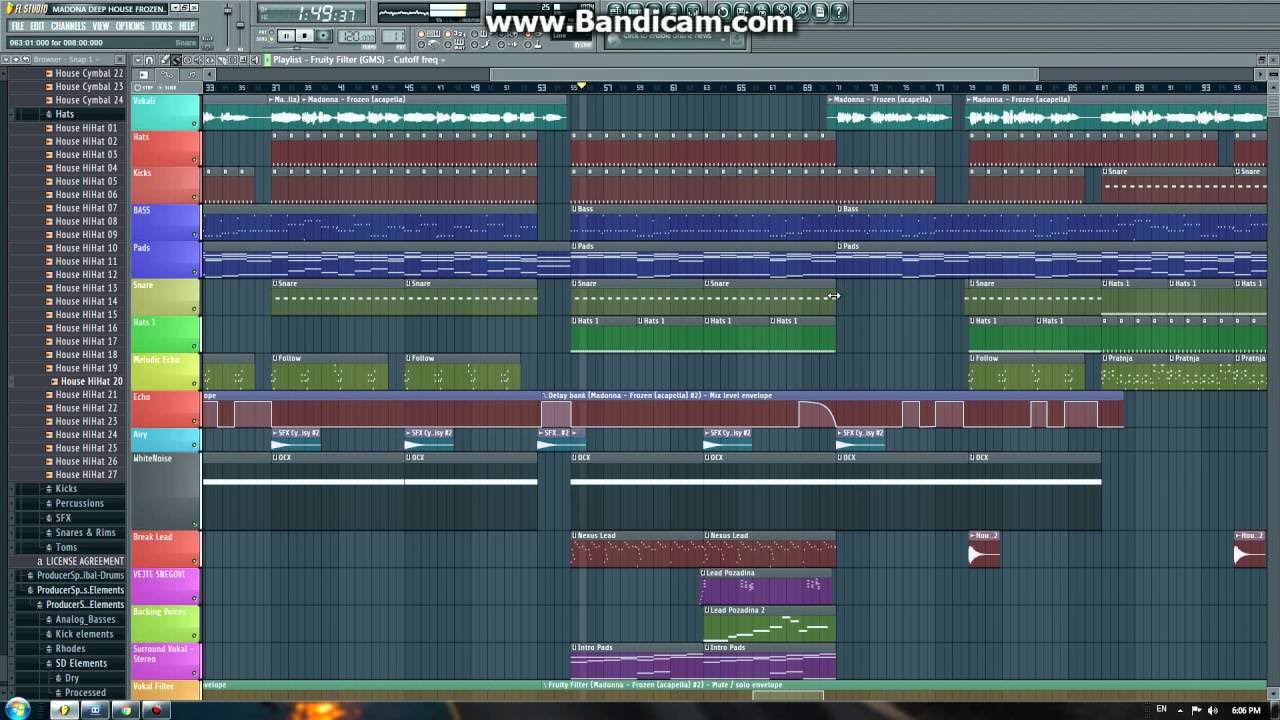The height and width of the screenshot is (720, 1280).
Task: Click the playback speaker tool in playlist toolbar
Action: (255, 60)
